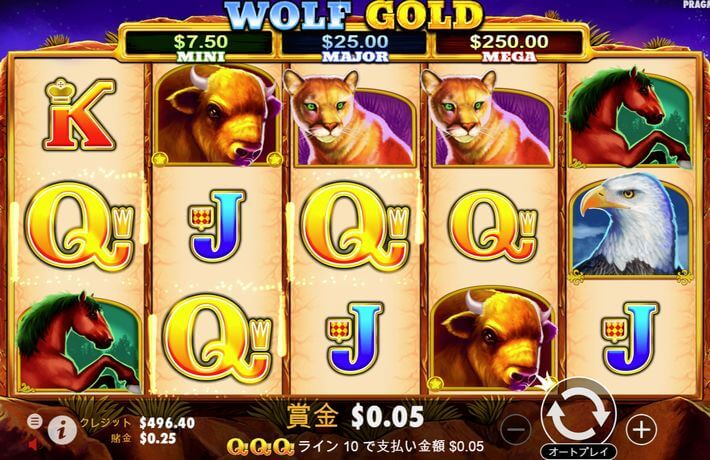
Task: Open the hamburger menu icon
Action: [x=34, y=422]
